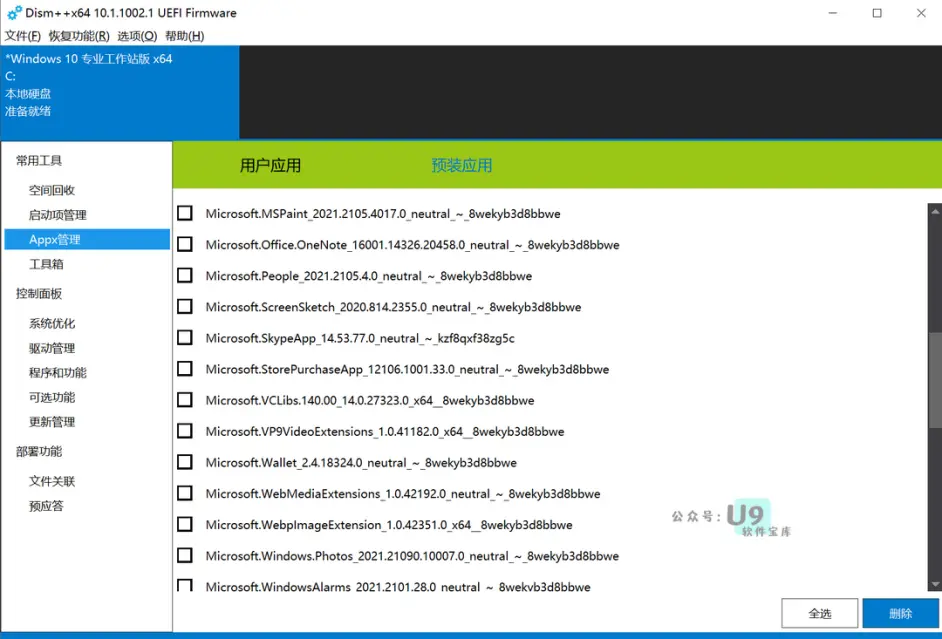Go to 启动项管理 in sidebar
942x639 pixels.
[58, 215]
